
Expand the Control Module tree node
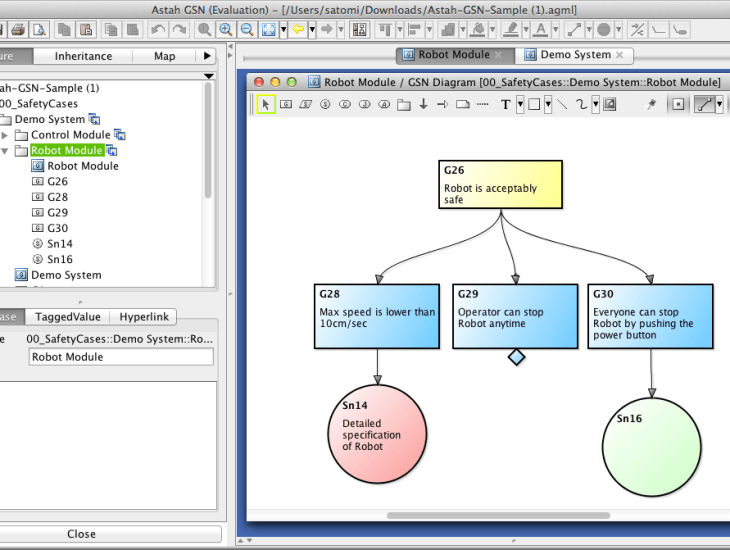(5, 135)
